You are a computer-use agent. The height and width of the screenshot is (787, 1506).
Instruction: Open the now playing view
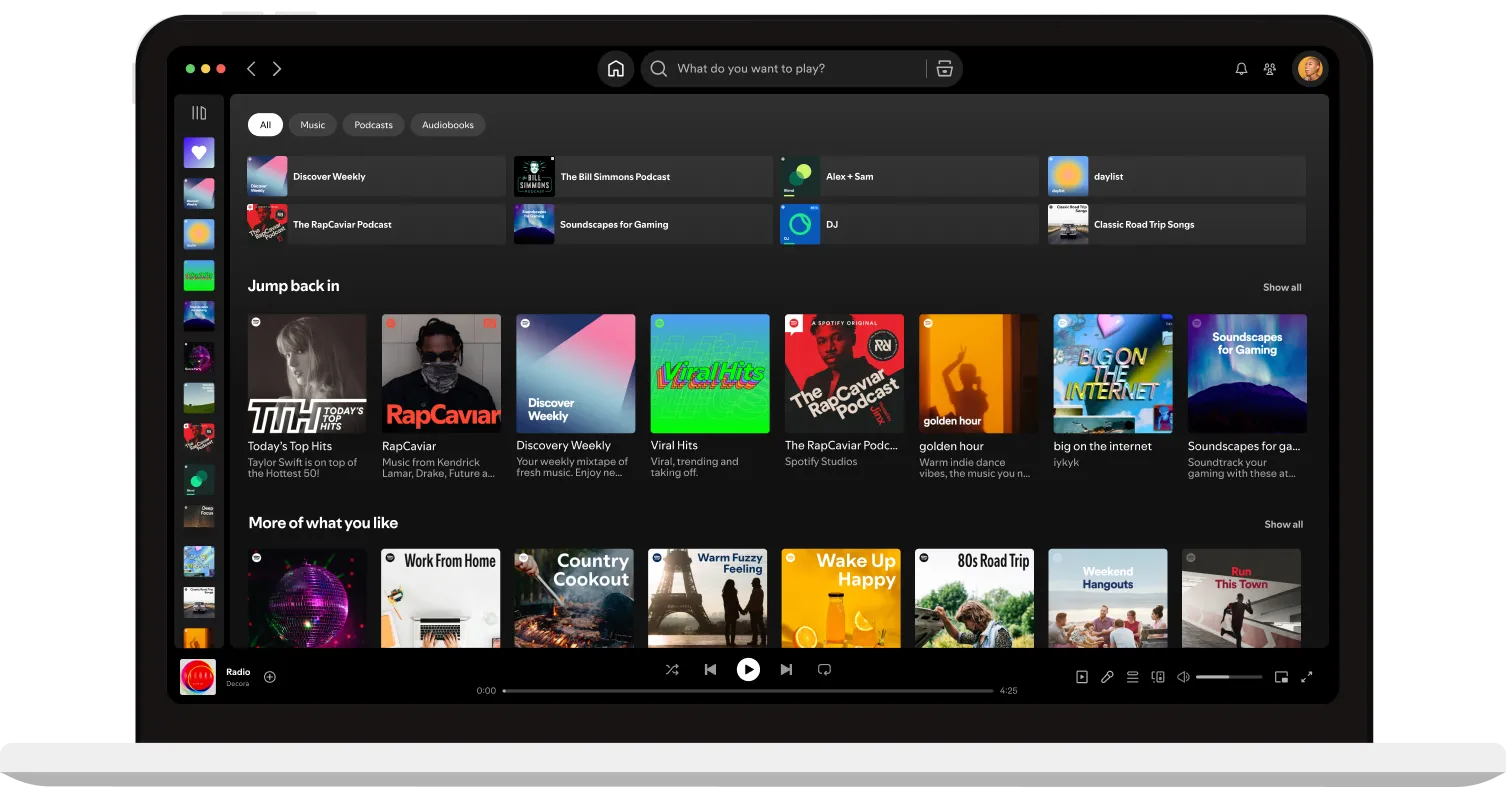(1081, 676)
